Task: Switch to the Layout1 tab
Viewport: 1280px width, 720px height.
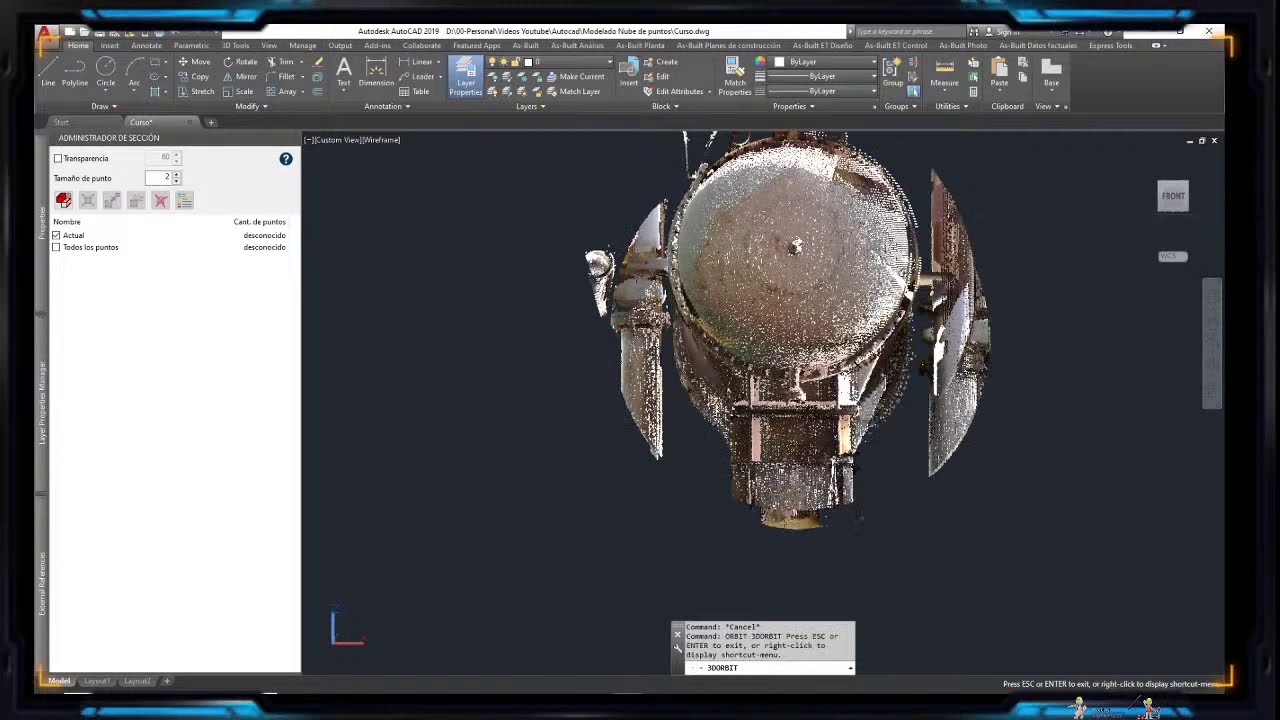Action: point(97,681)
